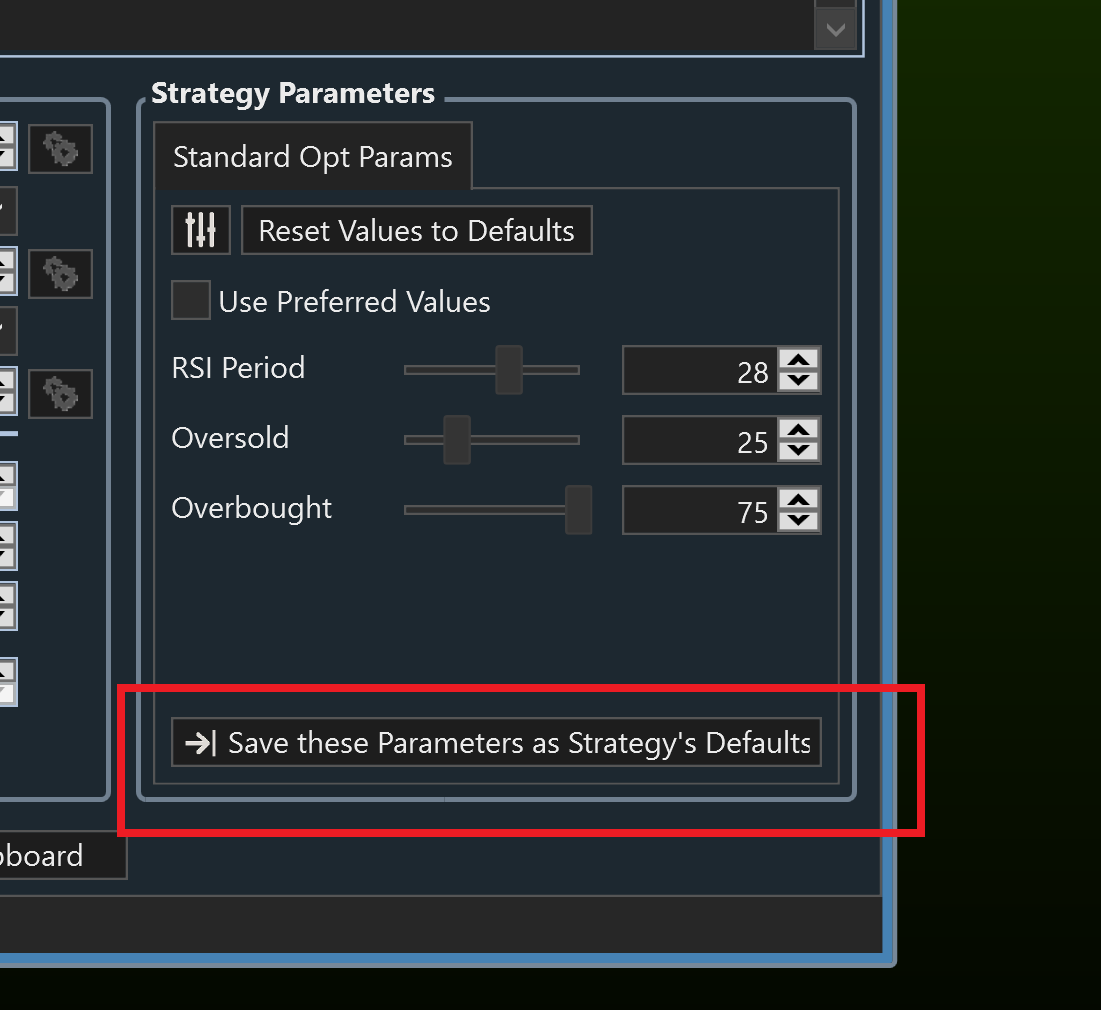This screenshot has height=1010, width=1101.
Task: Click the Oversold slider handle
Action: (x=457, y=439)
